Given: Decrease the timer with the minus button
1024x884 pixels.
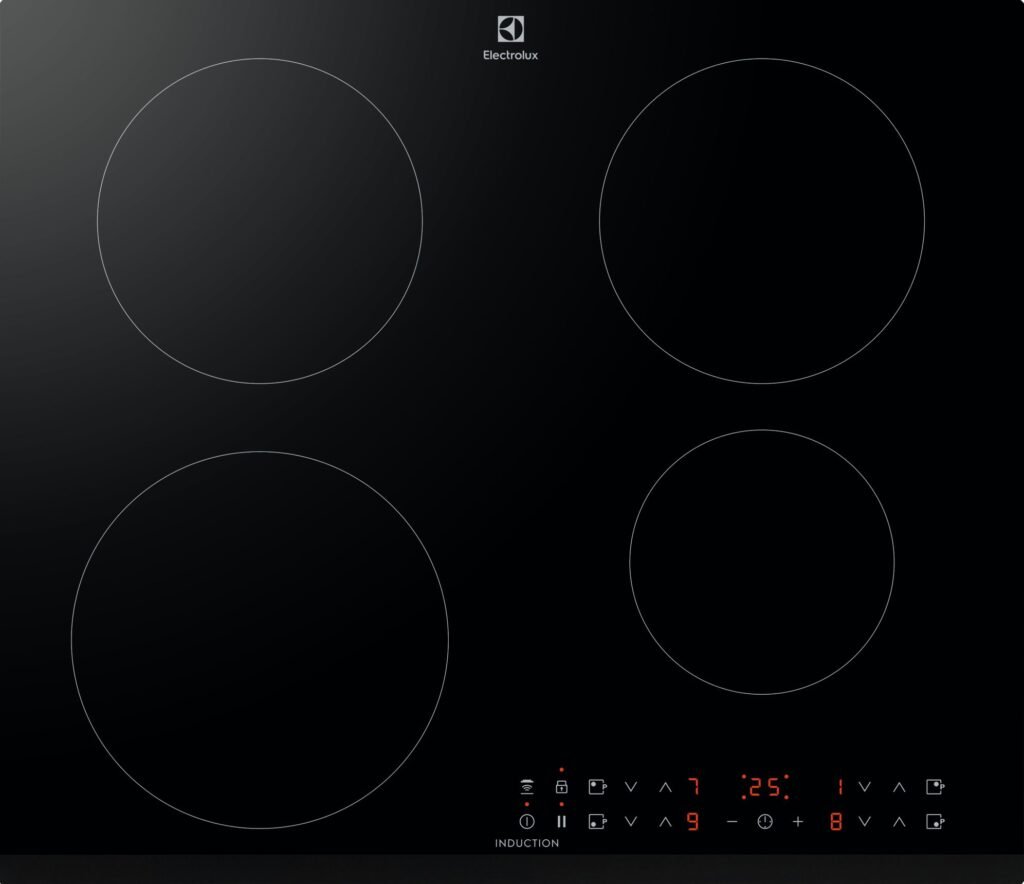Looking at the screenshot, I should tap(731, 821).
